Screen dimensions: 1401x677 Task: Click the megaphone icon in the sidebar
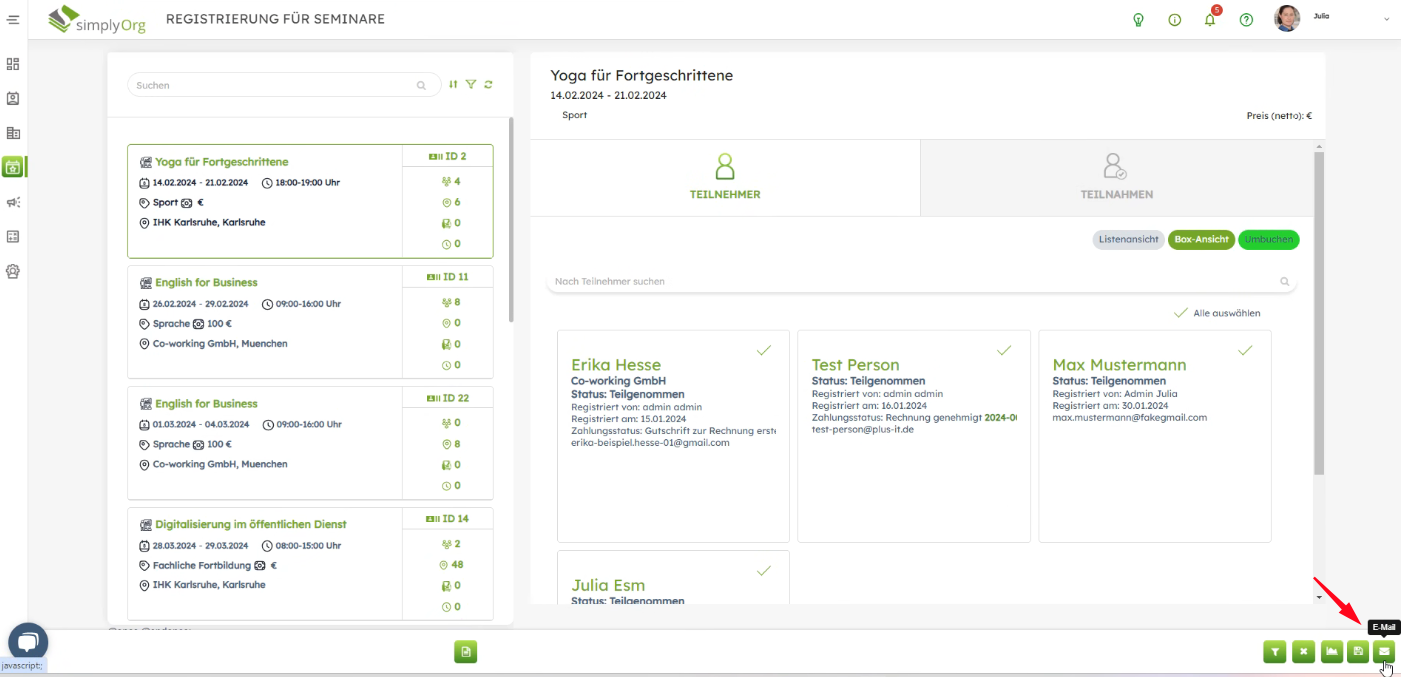point(13,202)
